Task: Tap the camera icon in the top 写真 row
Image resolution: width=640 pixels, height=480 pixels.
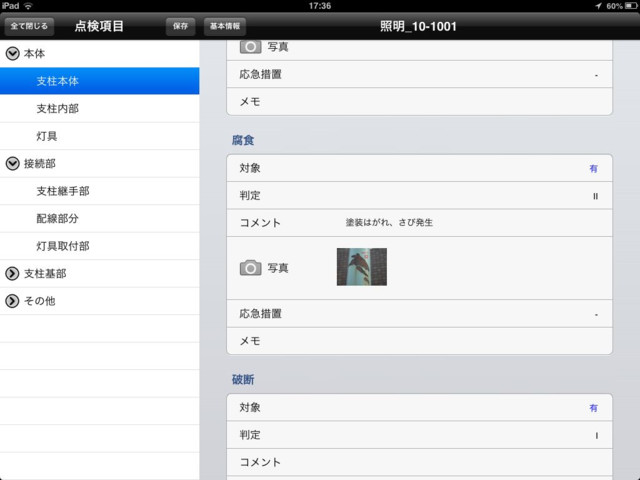Action: pos(250,47)
